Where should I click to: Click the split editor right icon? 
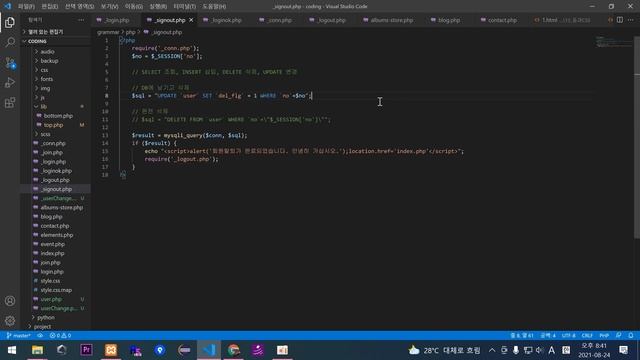click(x=620, y=20)
